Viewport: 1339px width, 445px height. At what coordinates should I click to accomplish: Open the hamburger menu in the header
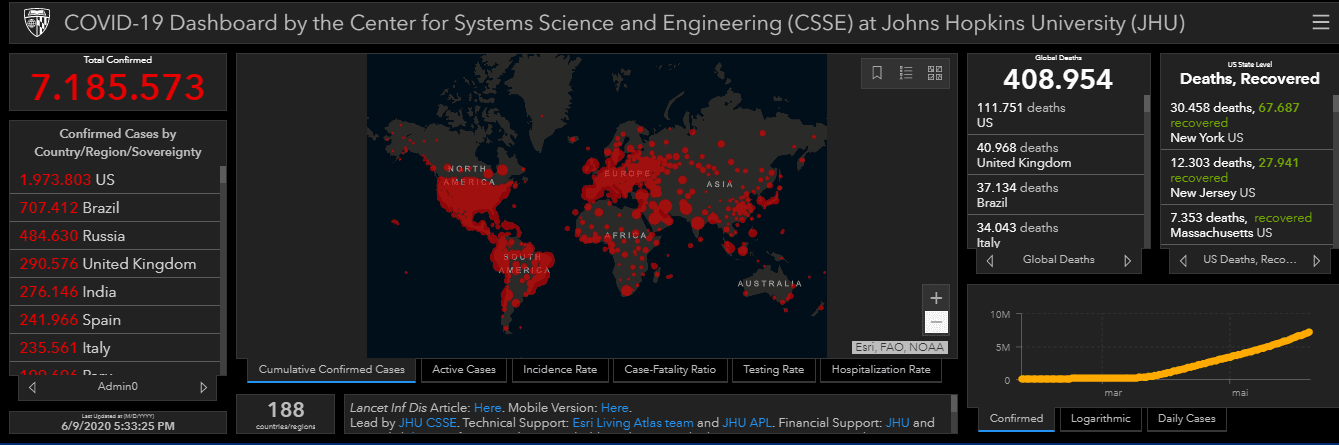1320,22
